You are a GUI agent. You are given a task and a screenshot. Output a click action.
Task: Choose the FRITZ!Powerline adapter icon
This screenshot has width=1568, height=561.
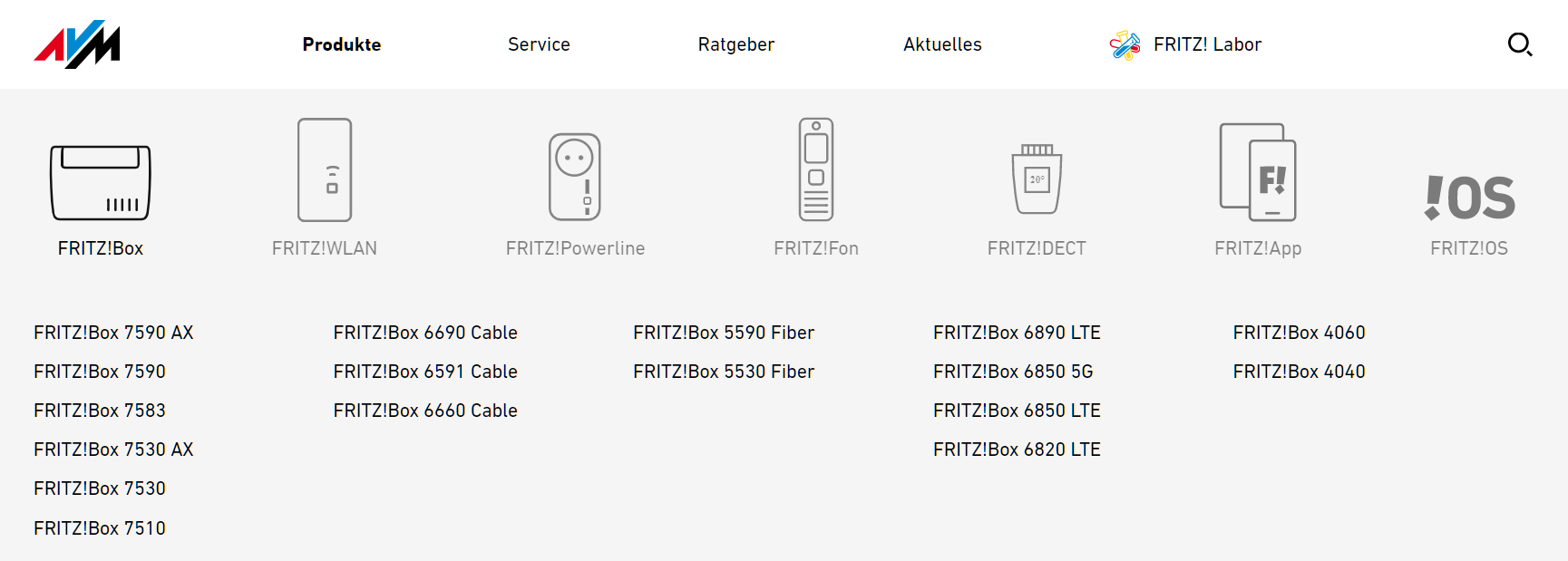[575, 177]
